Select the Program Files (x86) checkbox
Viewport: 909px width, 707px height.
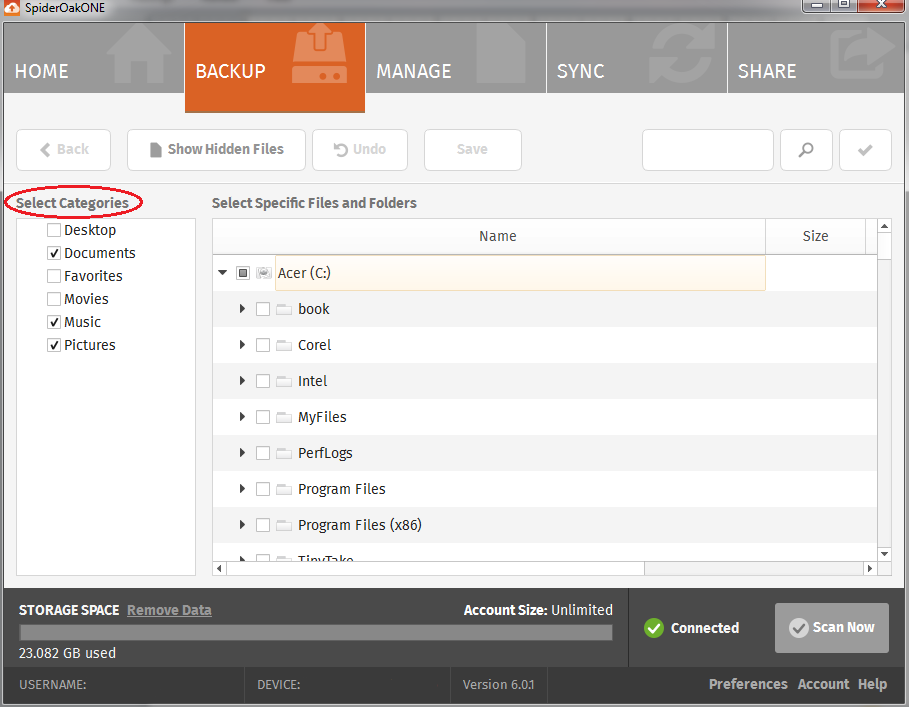coord(263,524)
